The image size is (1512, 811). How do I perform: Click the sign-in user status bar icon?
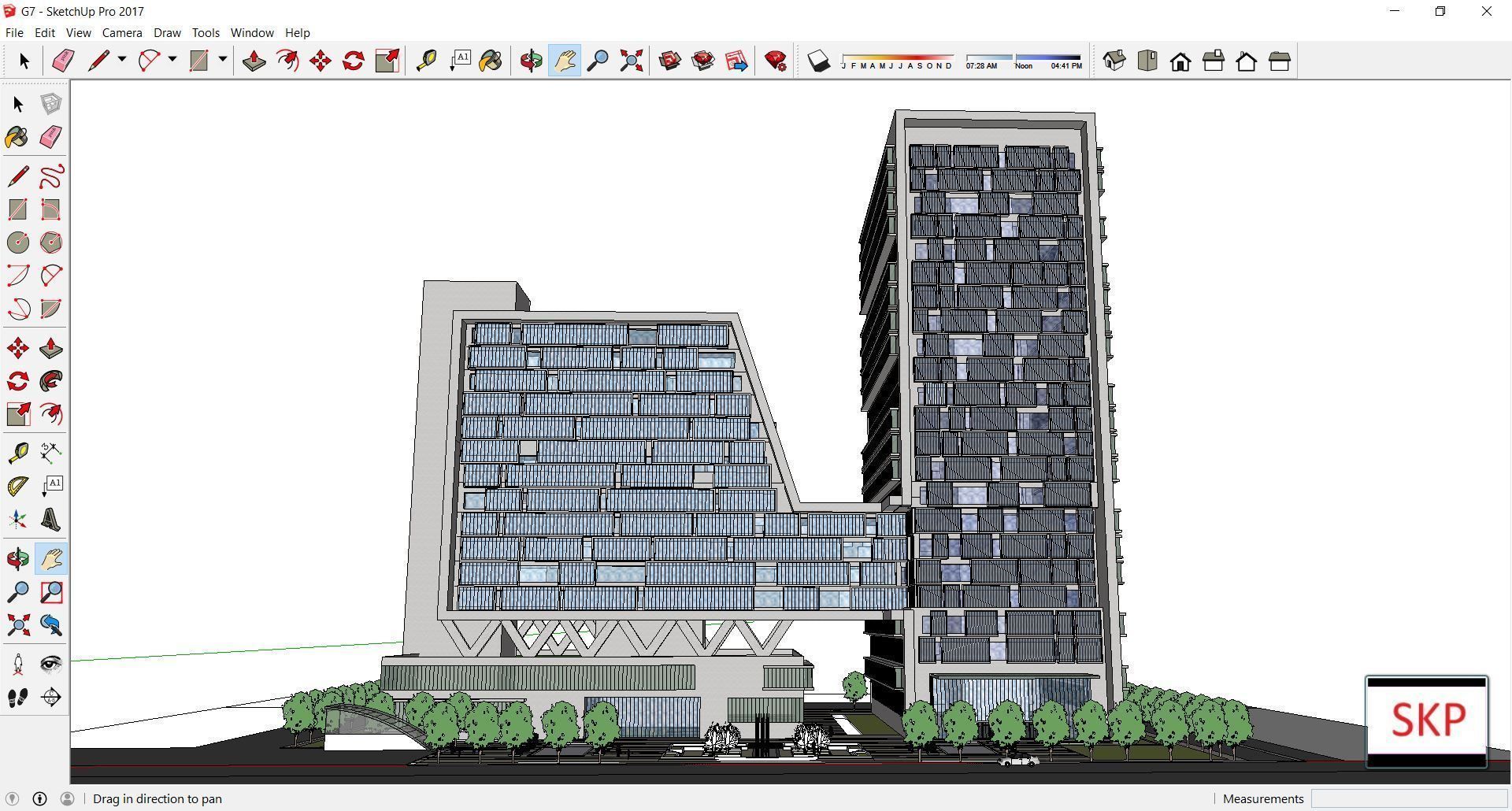click(x=68, y=798)
